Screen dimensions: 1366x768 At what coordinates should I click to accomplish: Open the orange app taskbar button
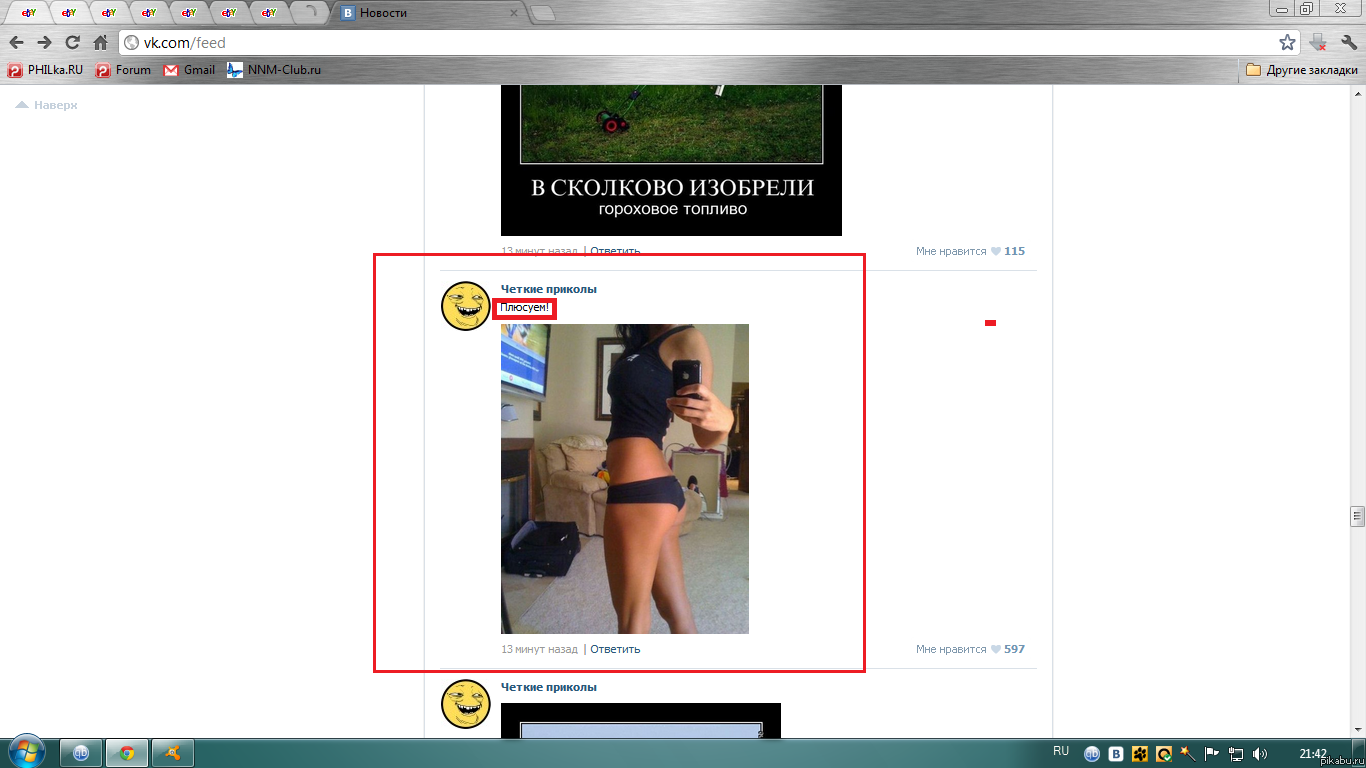tap(173, 753)
